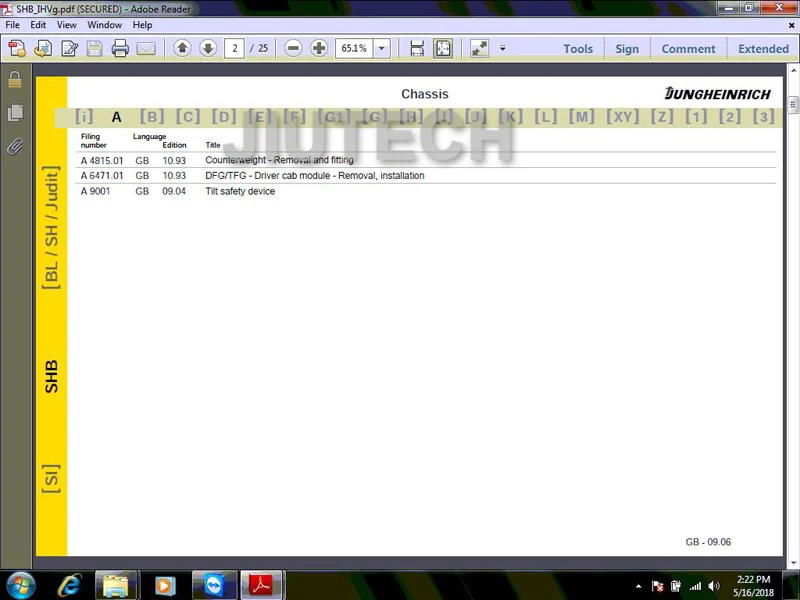The height and width of the screenshot is (600, 800).
Task: Click the Convert file to PDF icon
Action: click(43, 48)
